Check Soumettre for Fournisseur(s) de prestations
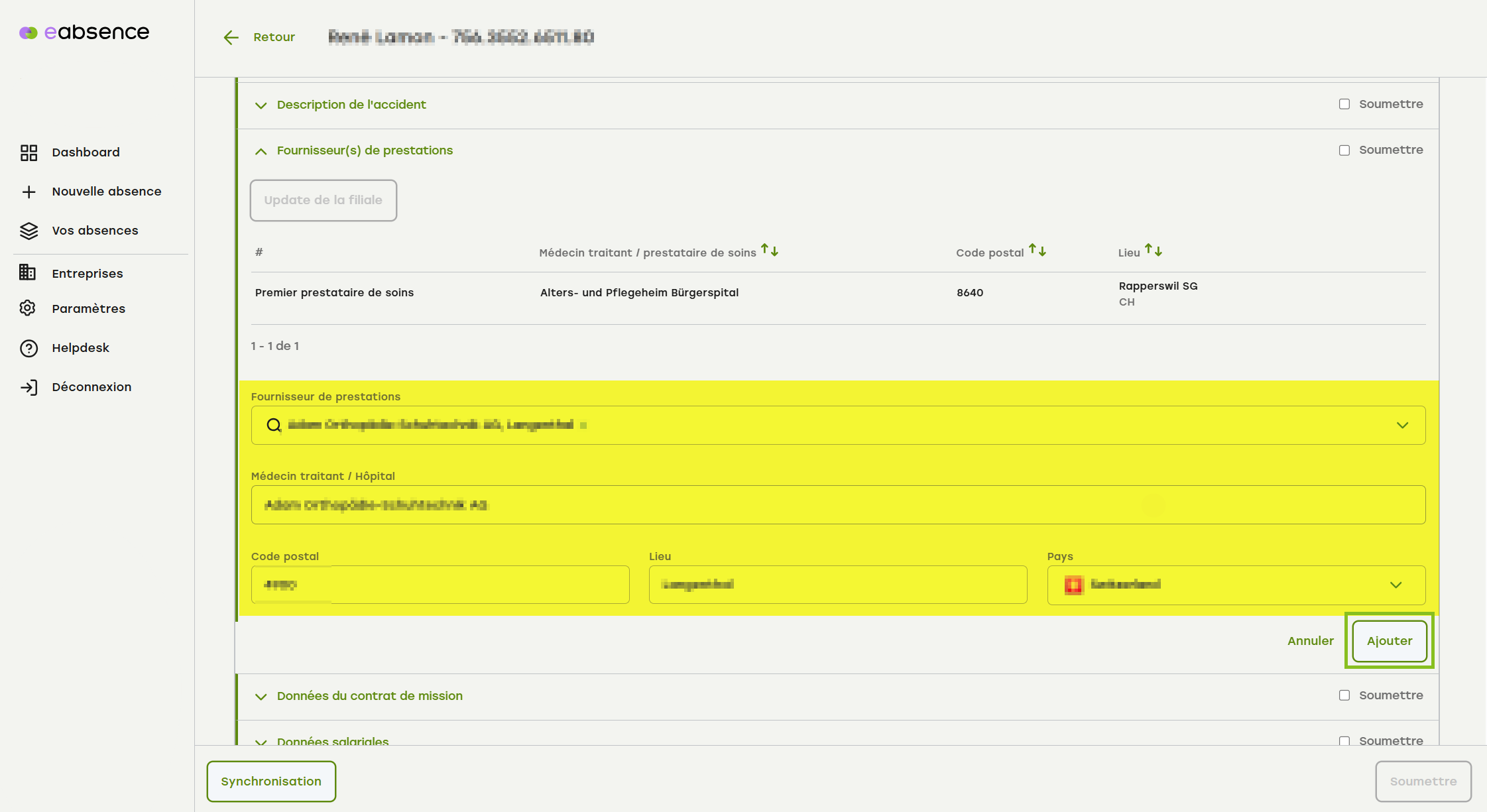Viewport: 1487px width, 812px height. point(1344,150)
